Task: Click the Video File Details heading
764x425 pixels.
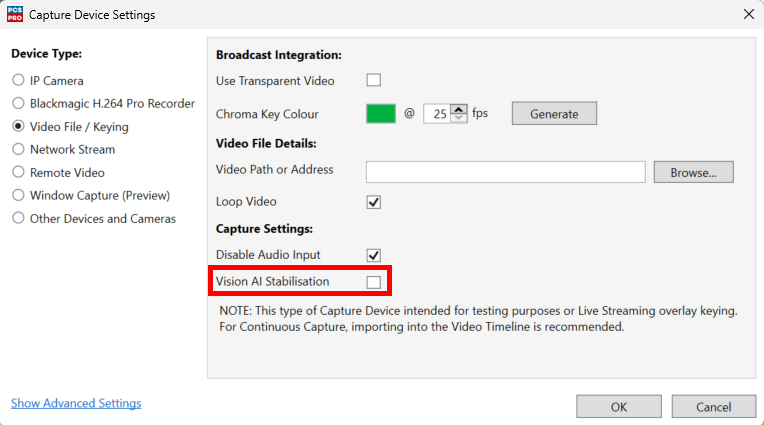Action: [266, 143]
